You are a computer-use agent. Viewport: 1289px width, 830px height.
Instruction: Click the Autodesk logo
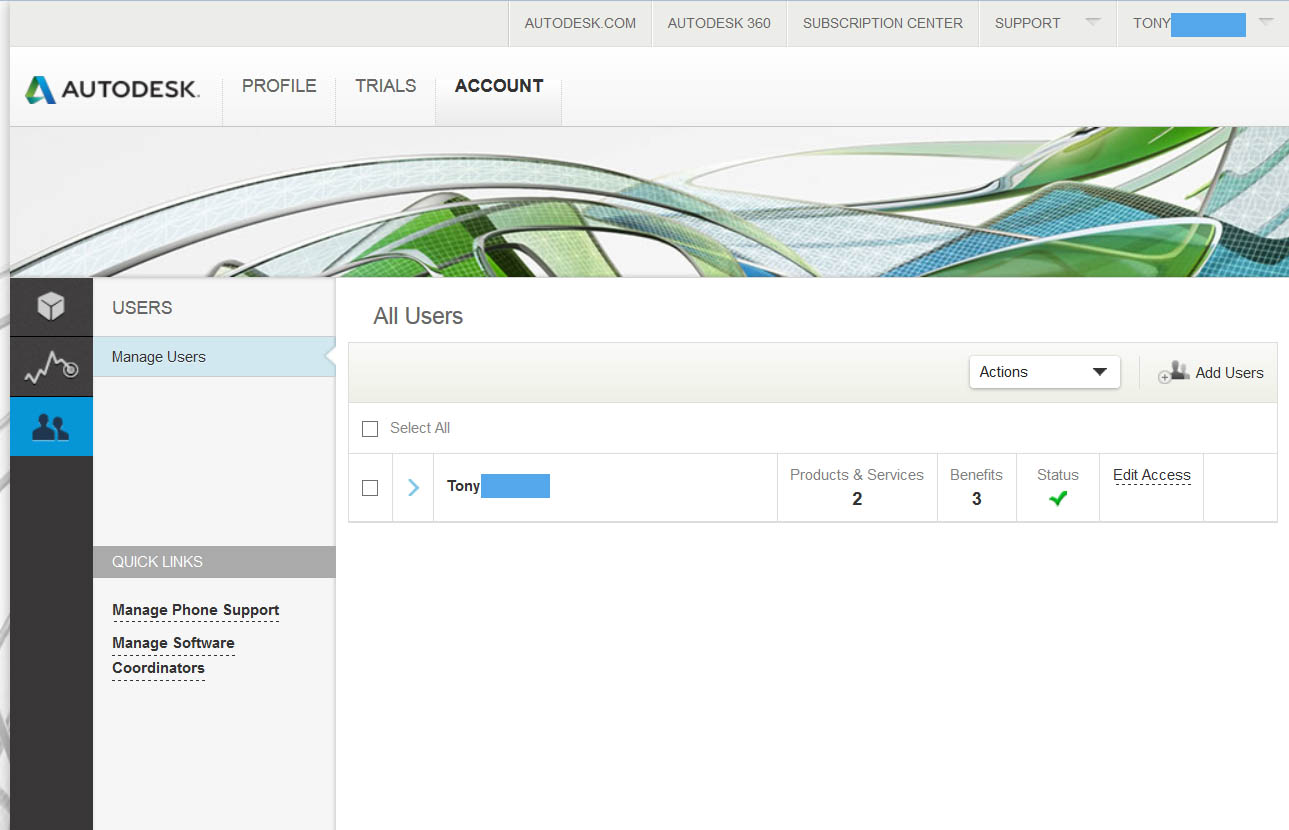click(x=112, y=89)
